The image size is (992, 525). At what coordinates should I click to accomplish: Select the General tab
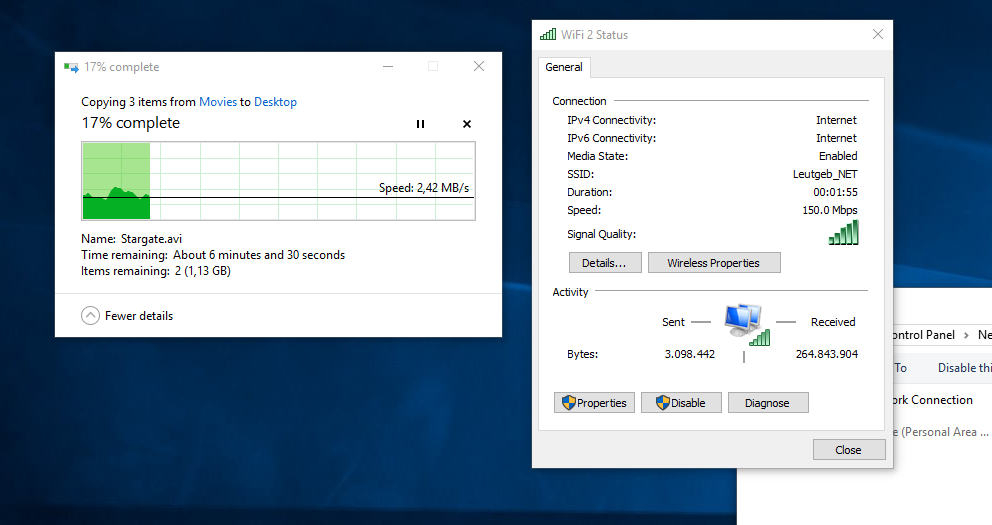click(564, 67)
